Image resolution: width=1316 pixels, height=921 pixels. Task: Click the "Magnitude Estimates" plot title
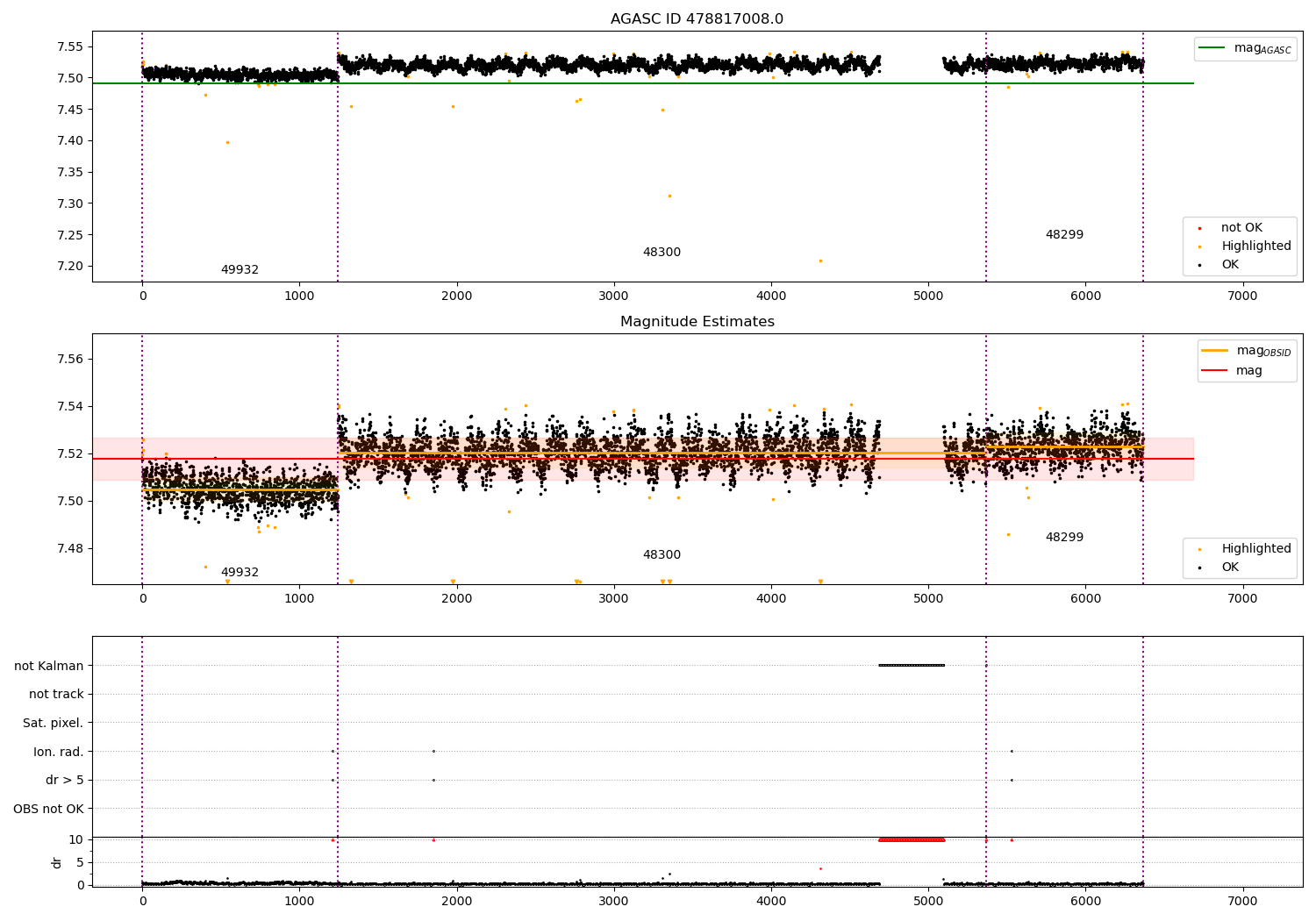tap(697, 322)
